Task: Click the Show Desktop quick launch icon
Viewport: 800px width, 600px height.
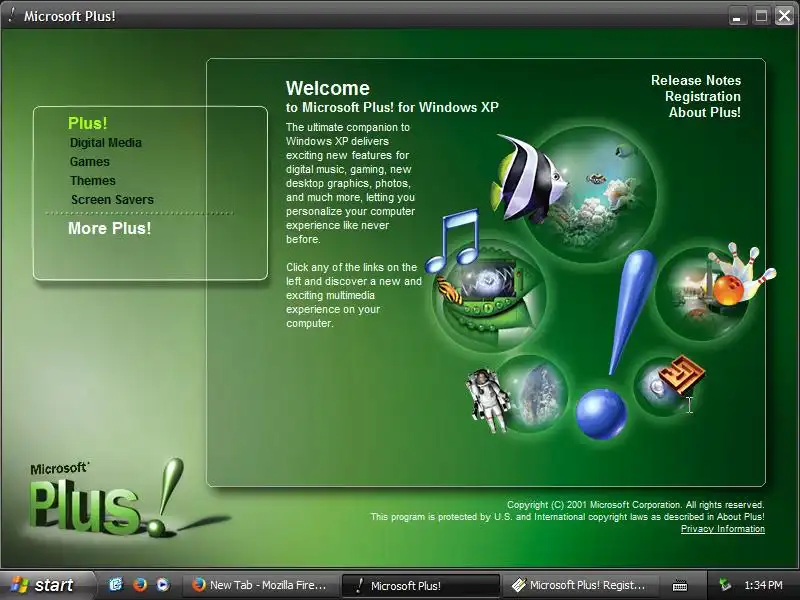Action: [x=116, y=585]
